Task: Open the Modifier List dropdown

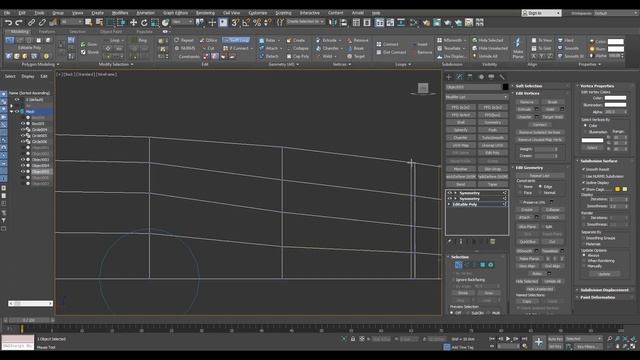Action: 476,97
